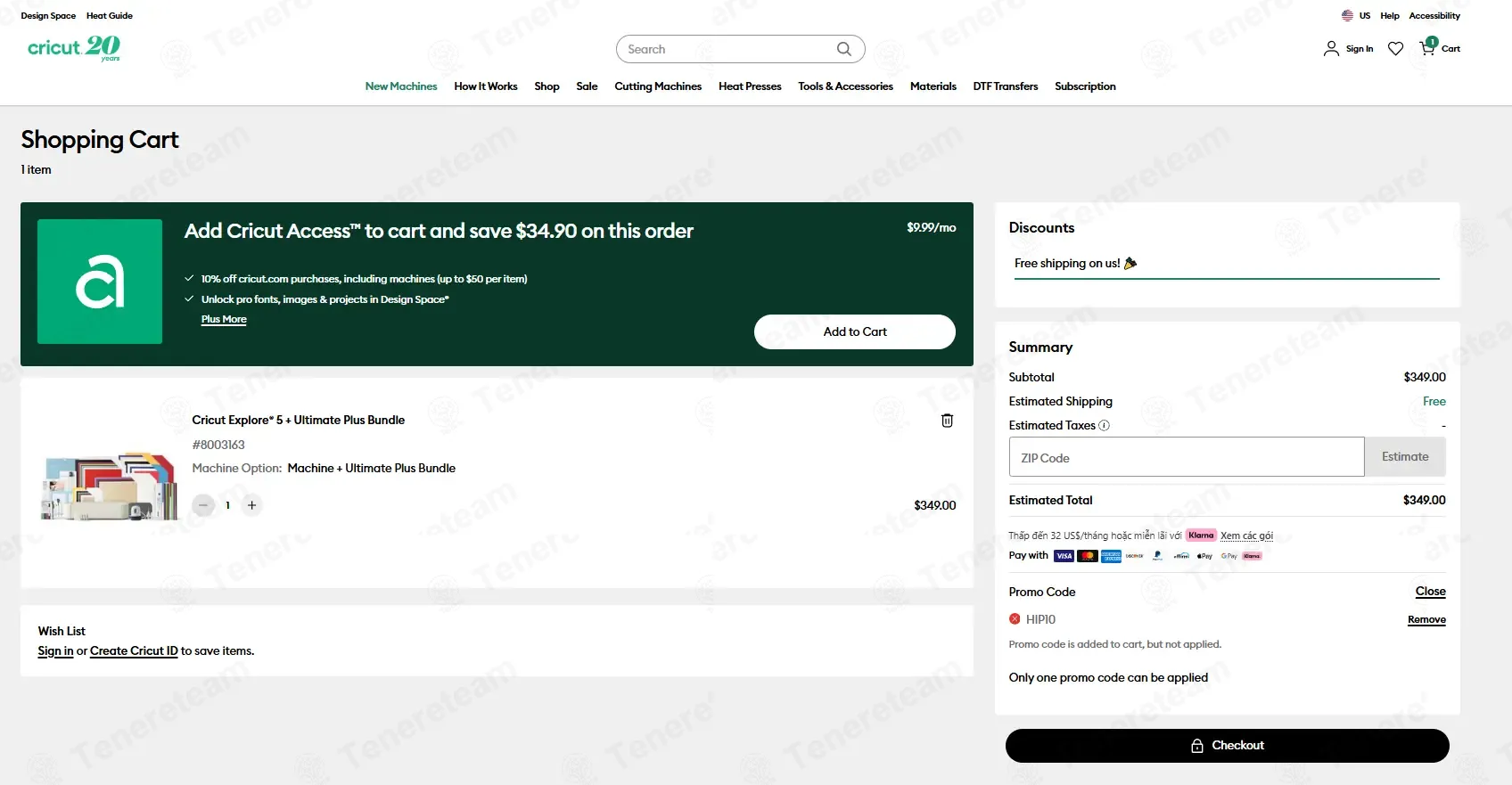Screen dimensions: 1512x785
Task: Click into the ZIP Code field
Action: 1187,457
